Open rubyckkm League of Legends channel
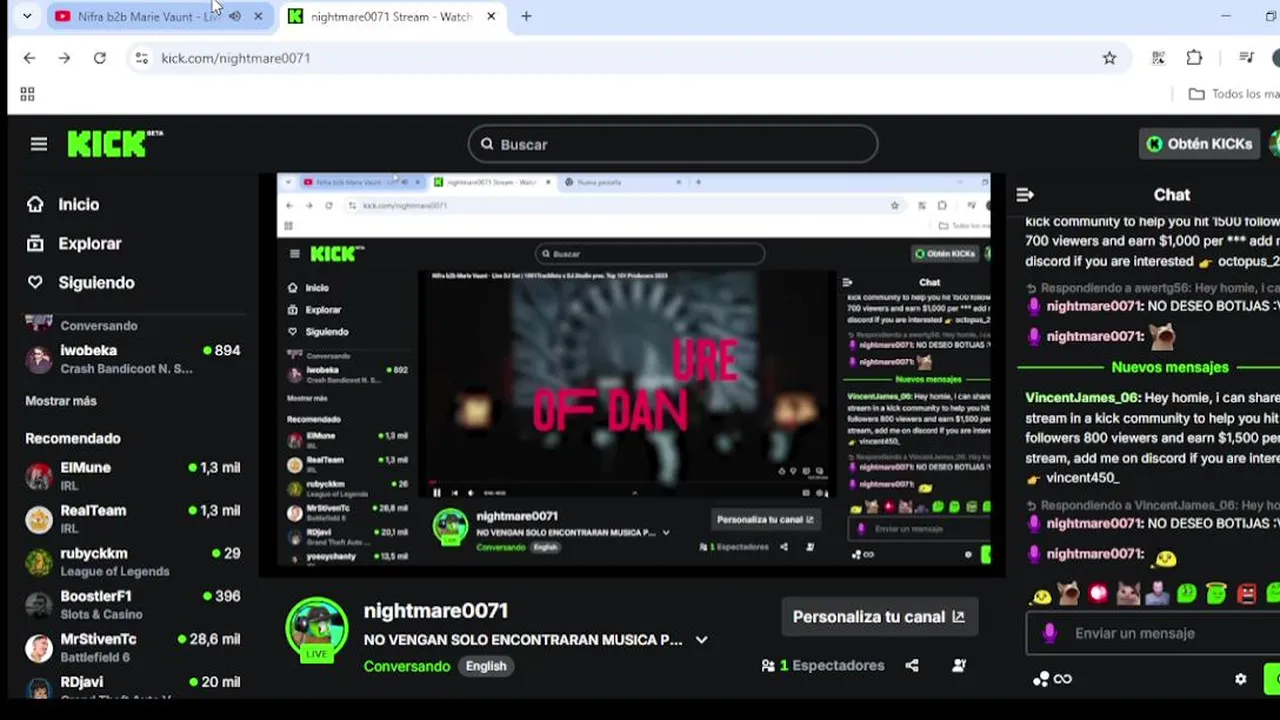The image size is (1280, 720). (x=133, y=562)
